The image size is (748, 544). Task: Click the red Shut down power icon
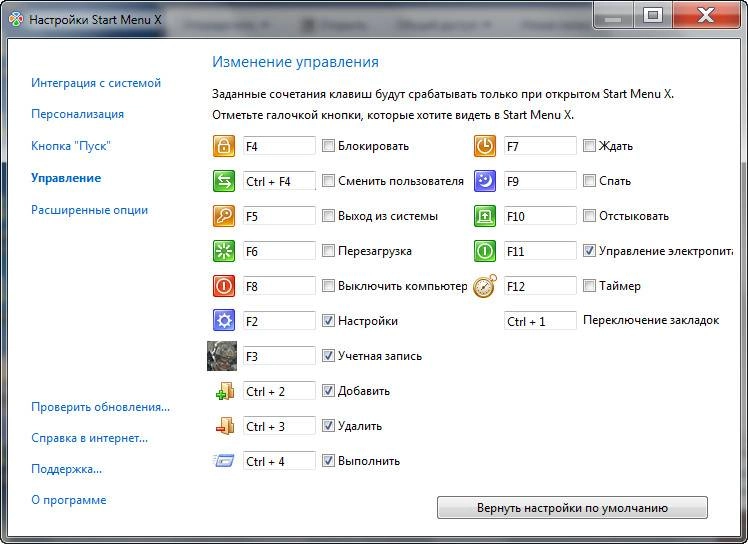pos(224,286)
